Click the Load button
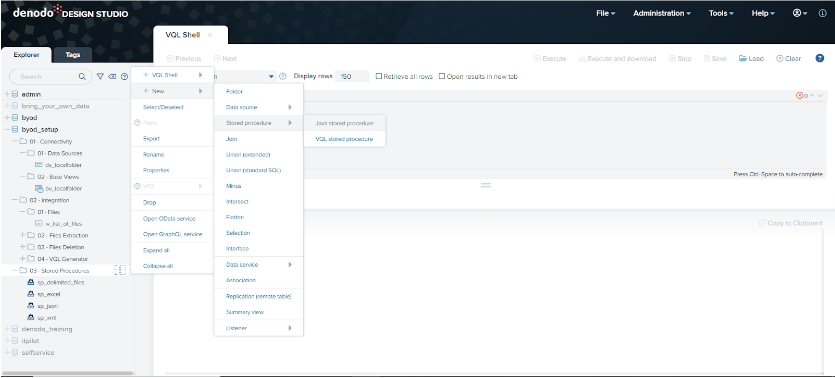Viewport: 835px width, 378px height. coord(751,59)
